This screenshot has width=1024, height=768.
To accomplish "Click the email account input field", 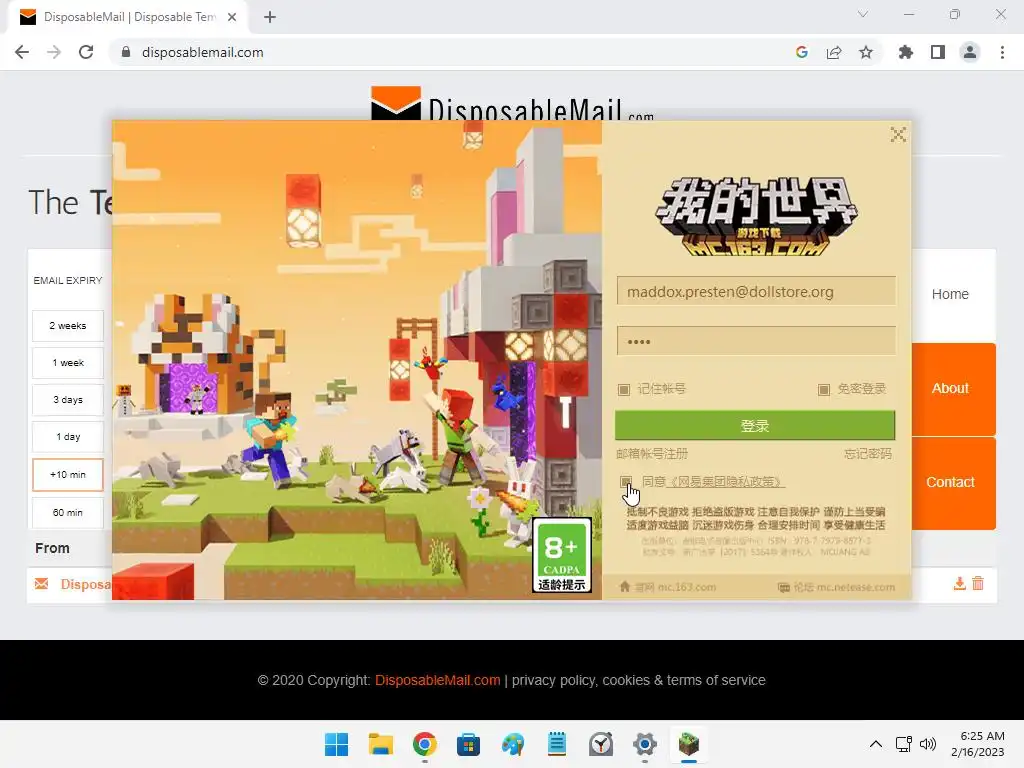I will click(x=756, y=291).
